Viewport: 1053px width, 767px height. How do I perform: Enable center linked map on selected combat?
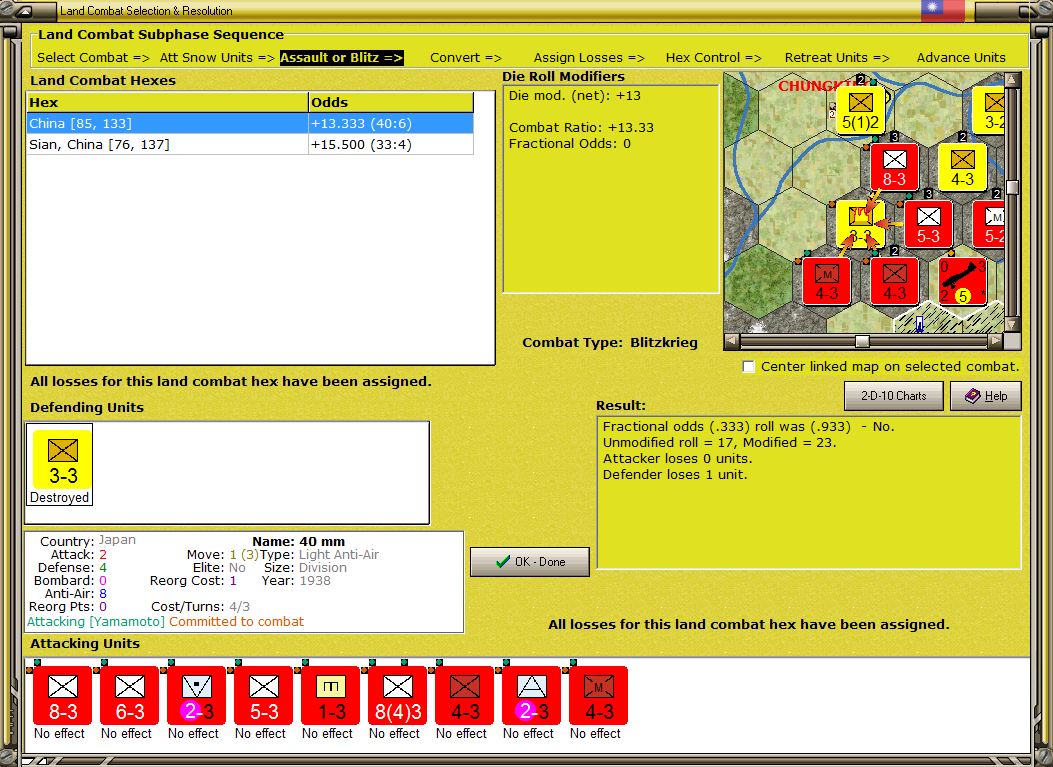coord(748,367)
